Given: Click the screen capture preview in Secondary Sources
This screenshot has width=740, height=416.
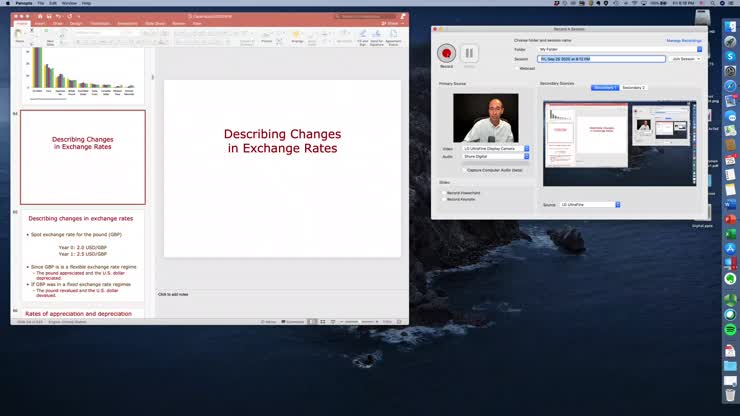Looking at the screenshot, I should (x=619, y=144).
